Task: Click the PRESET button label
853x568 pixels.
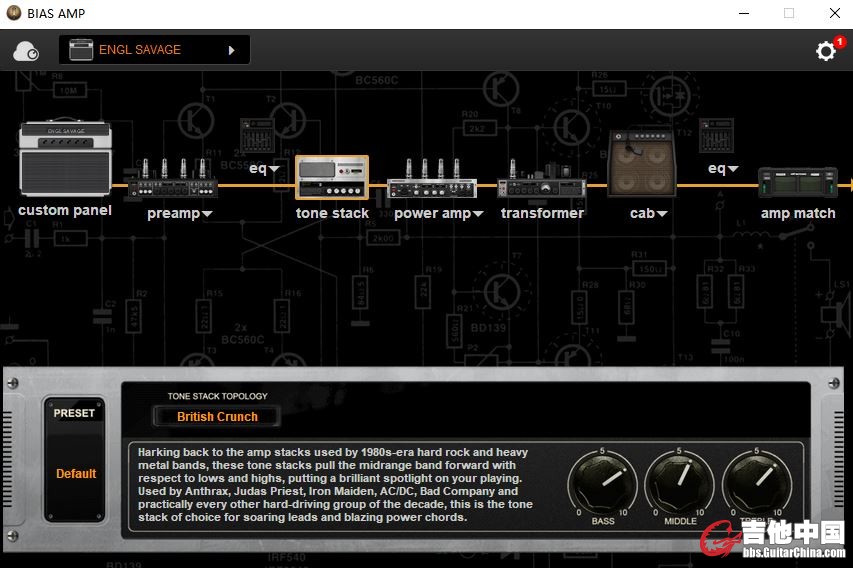Action: (x=74, y=413)
